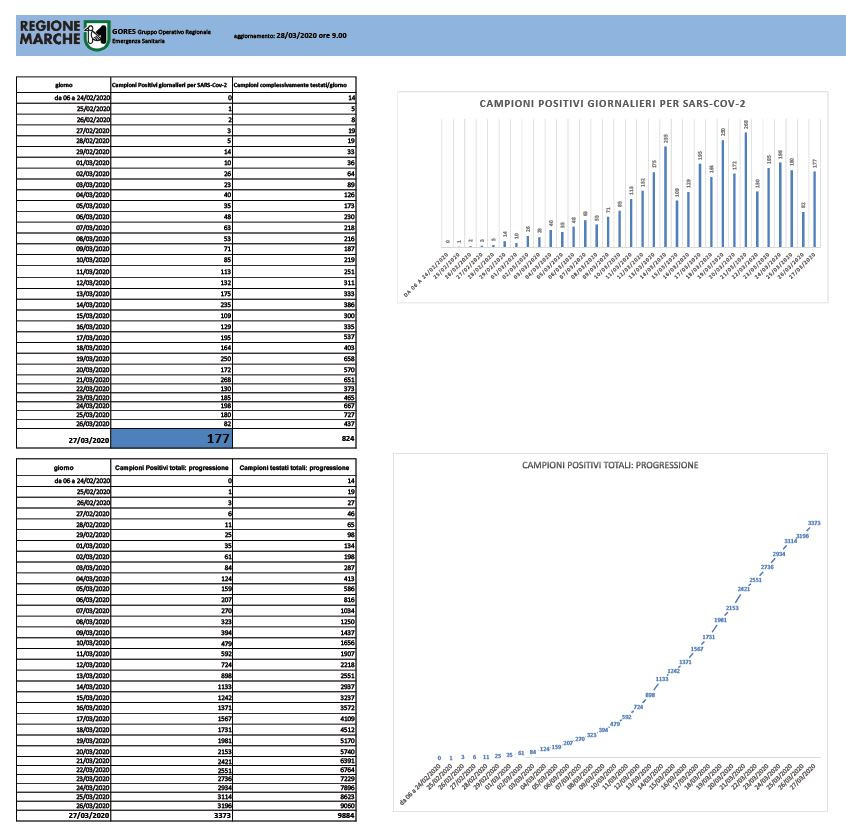Viewport: 846px width, 831px height.
Task: Click total positives table cell showing 3373
Action: click(x=172, y=815)
